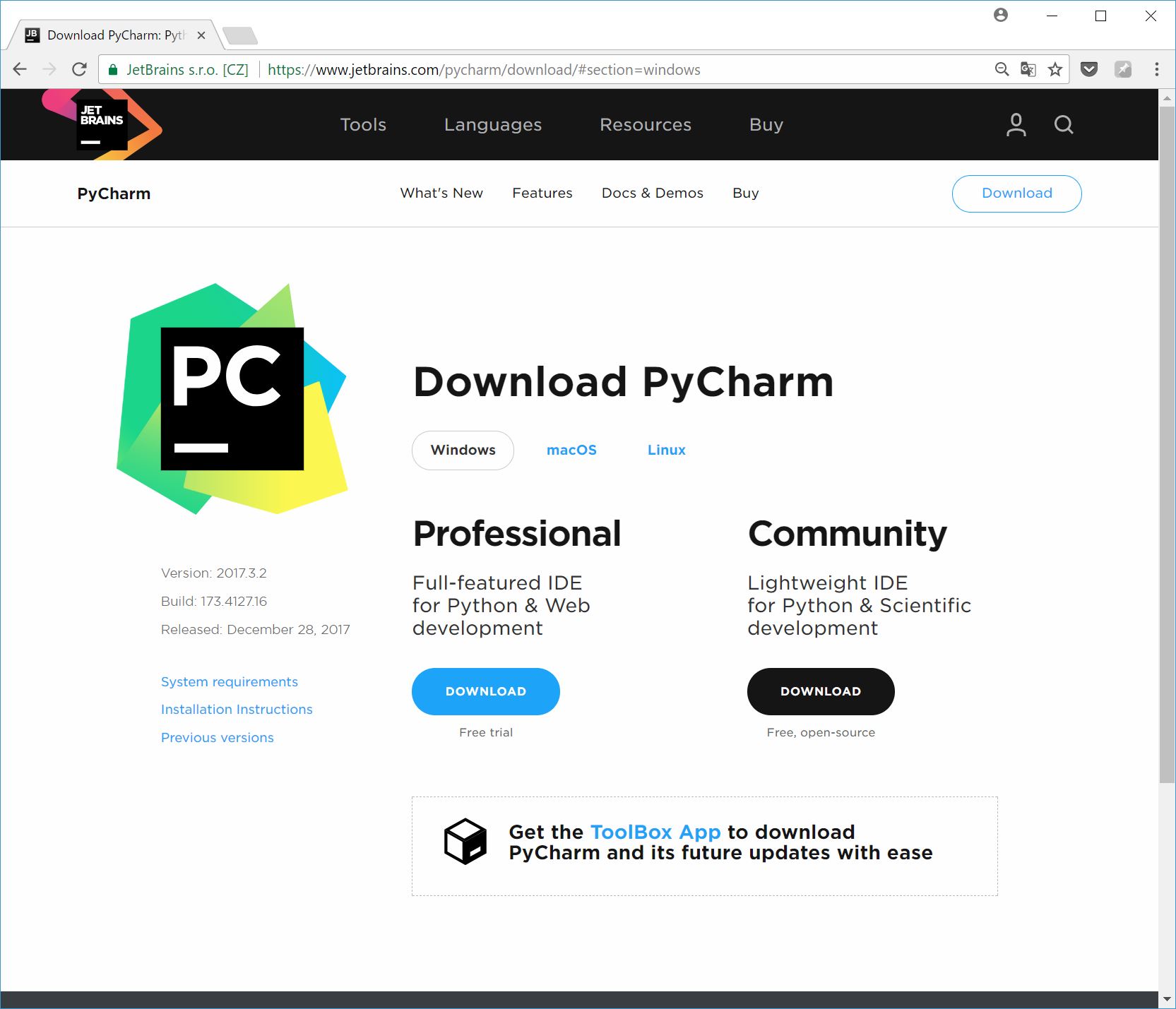Click the scrollbar up arrow

click(1167, 97)
